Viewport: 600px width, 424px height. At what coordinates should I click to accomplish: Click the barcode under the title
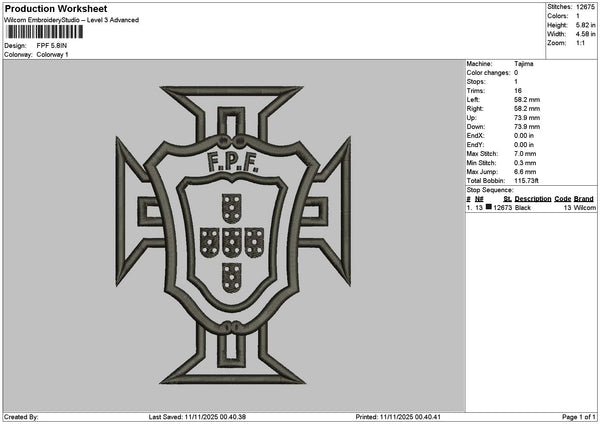(45, 32)
